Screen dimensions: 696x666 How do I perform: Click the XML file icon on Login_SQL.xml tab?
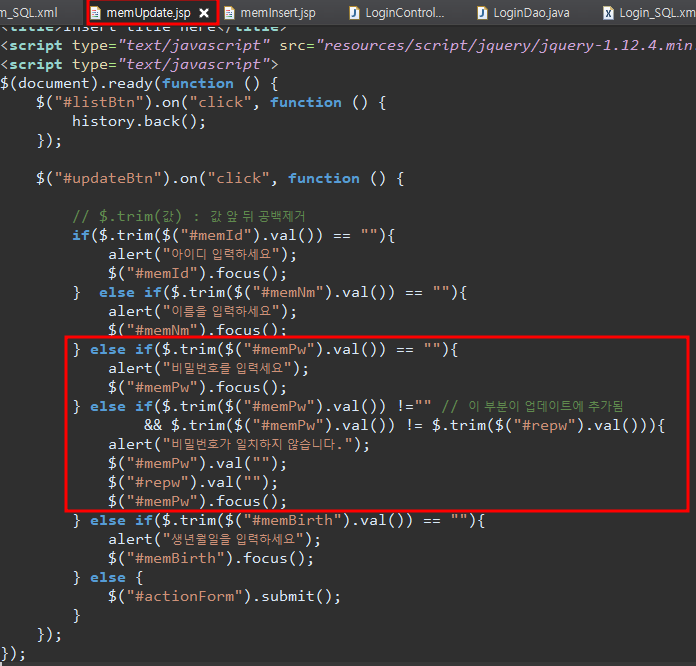click(609, 13)
